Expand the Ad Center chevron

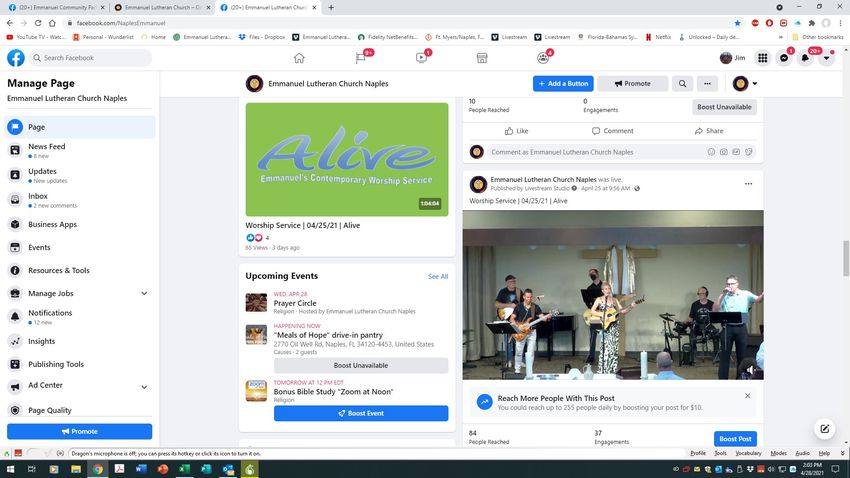tap(144, 387)
